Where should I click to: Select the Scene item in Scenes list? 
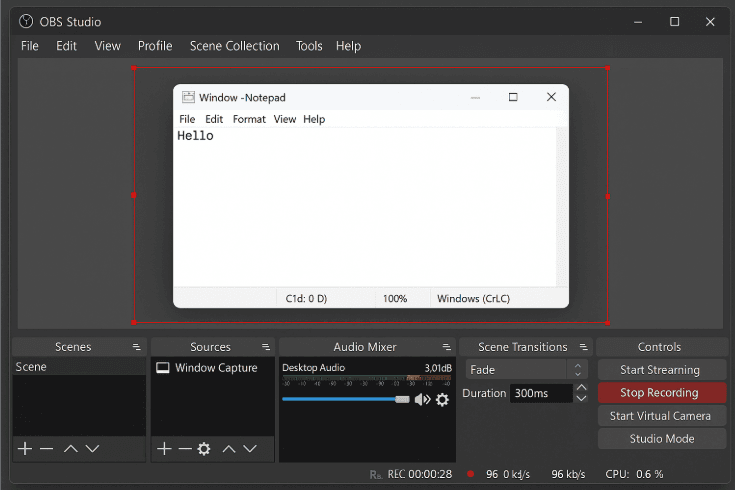click(x=79, y=367)
